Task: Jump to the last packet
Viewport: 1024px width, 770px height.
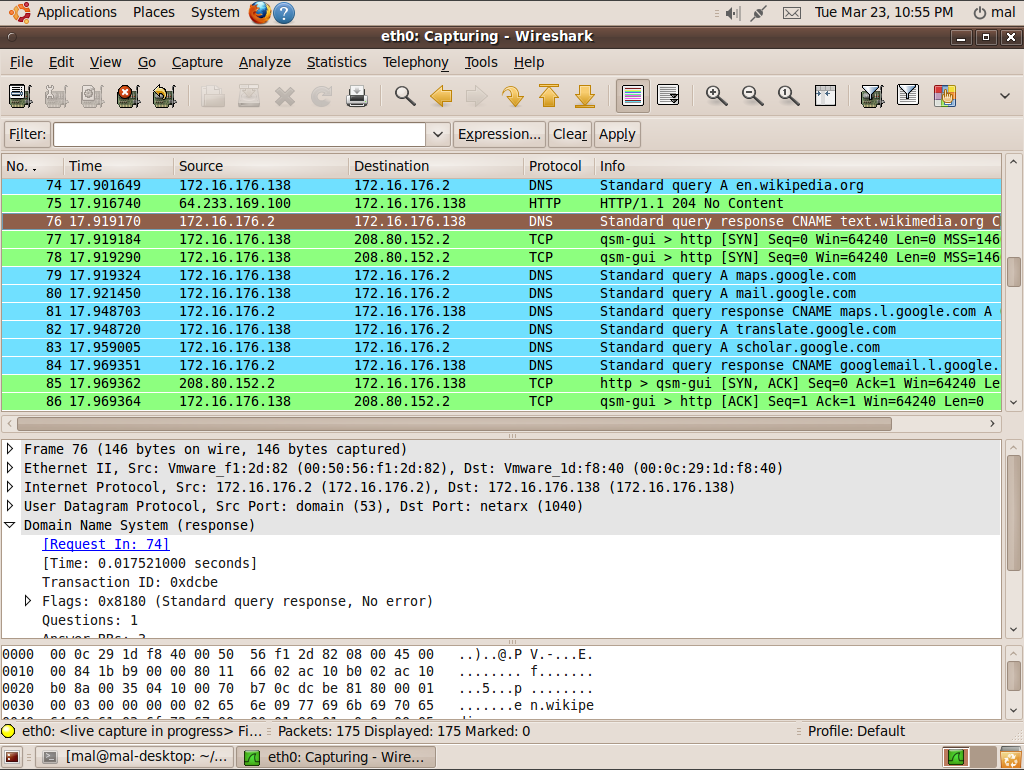Action: (585, 96)
